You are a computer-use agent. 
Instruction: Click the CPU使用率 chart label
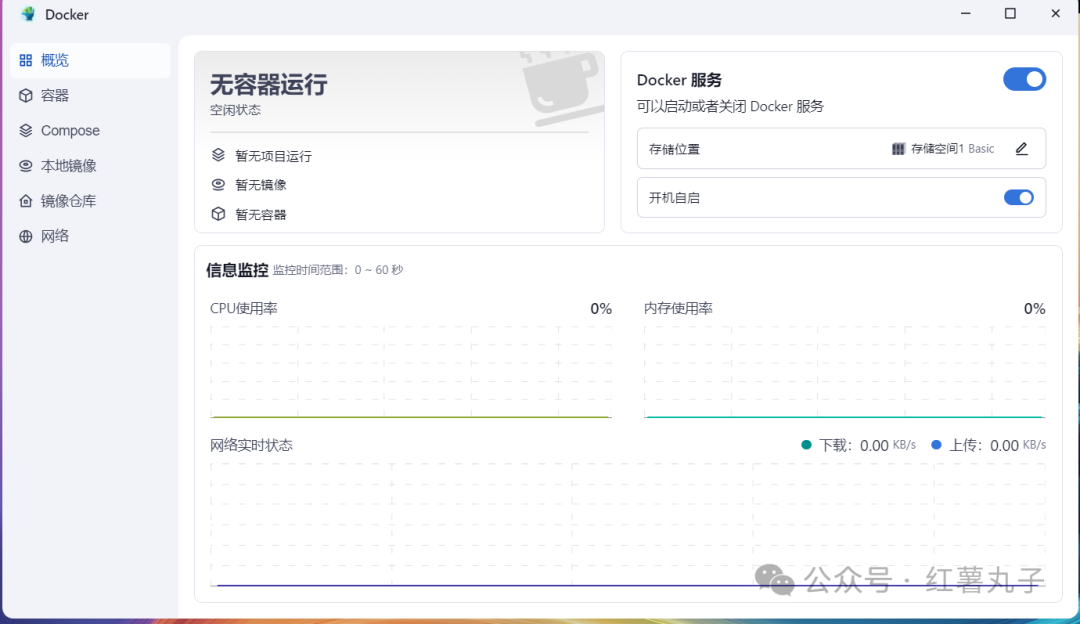click(x=244, y=309)
